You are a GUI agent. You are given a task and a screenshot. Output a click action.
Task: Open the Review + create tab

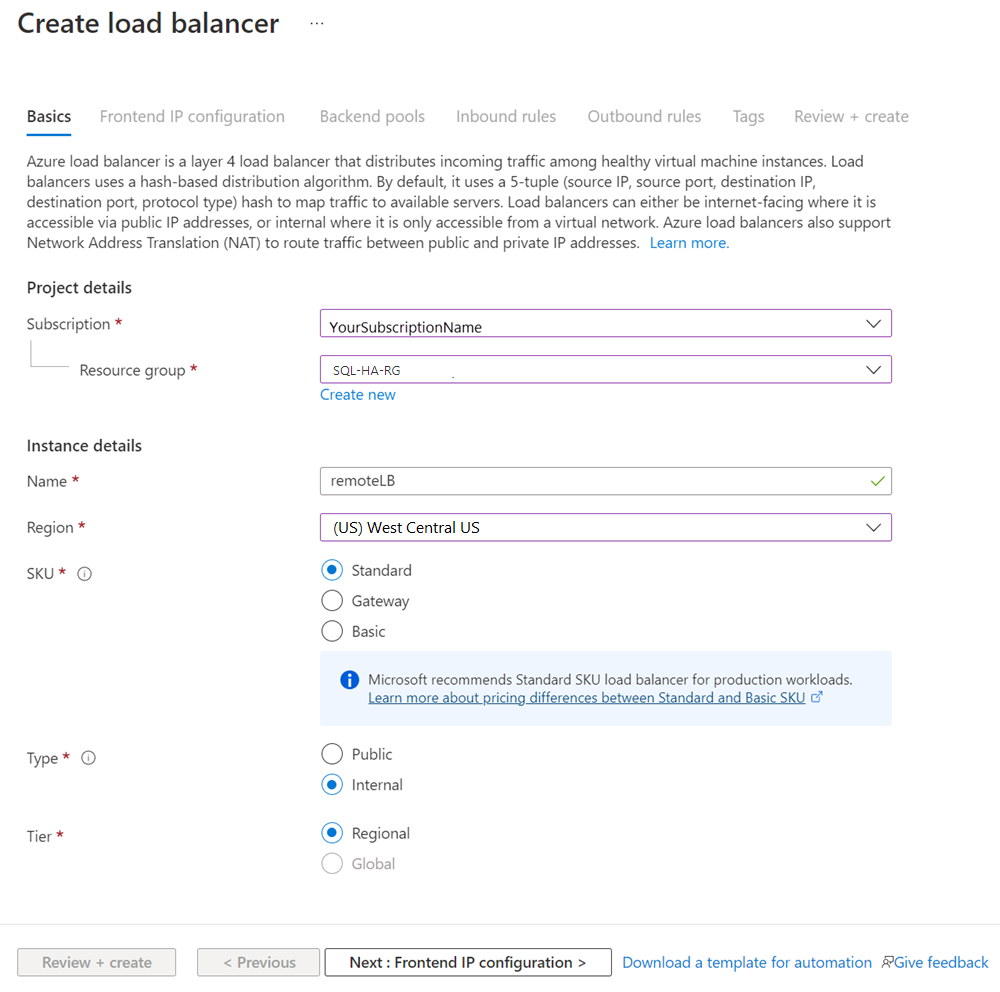pos(851,116)
